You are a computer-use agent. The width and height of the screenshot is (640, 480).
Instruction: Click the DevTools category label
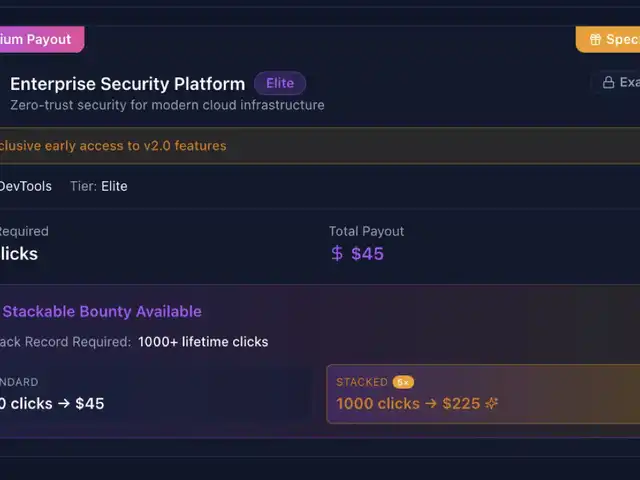tap(25, 186)
